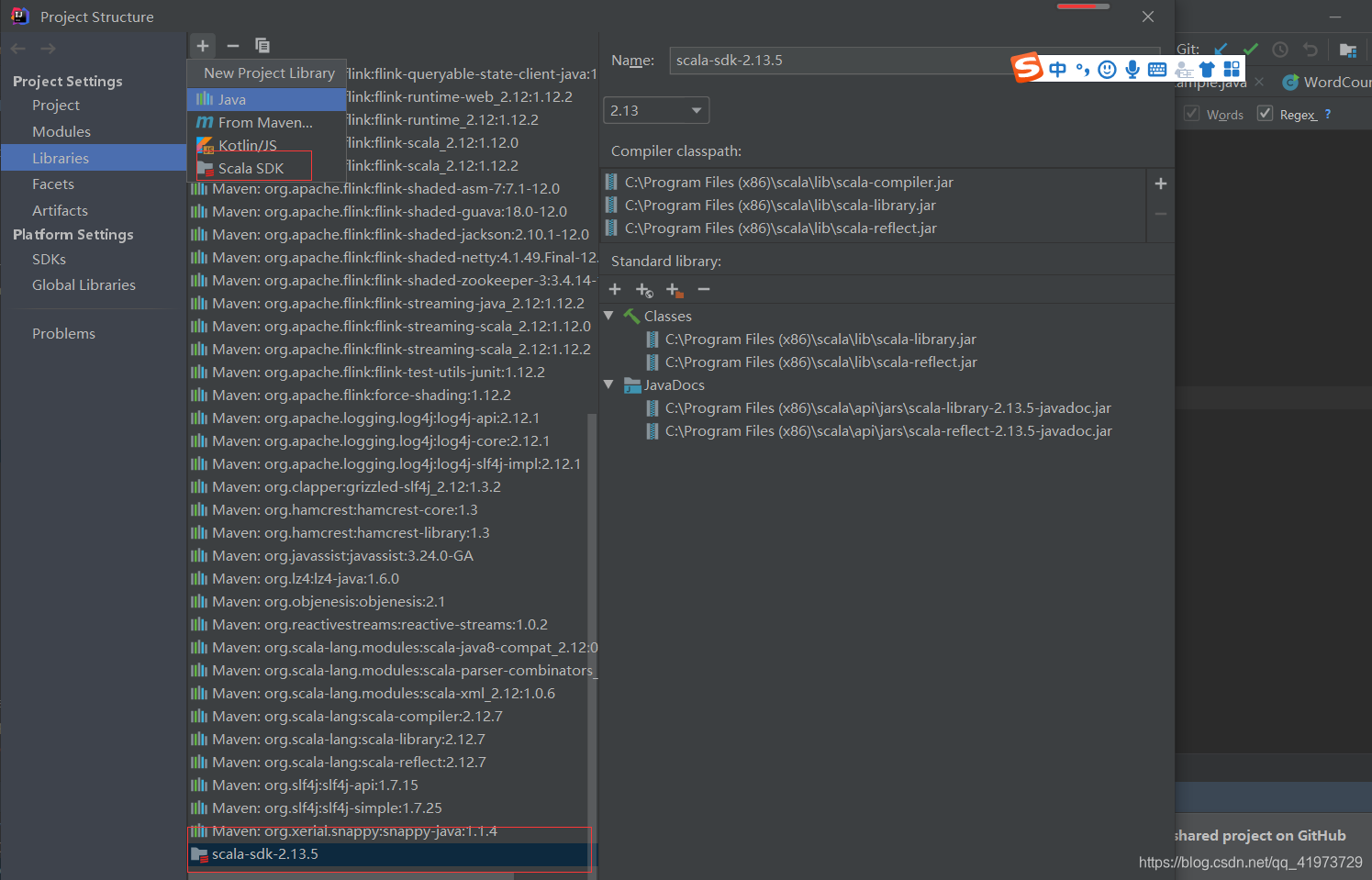Viewport: 1372px width, 880px height.
Task: Collapse the Classes tree node
Action: tap(609, 315)
